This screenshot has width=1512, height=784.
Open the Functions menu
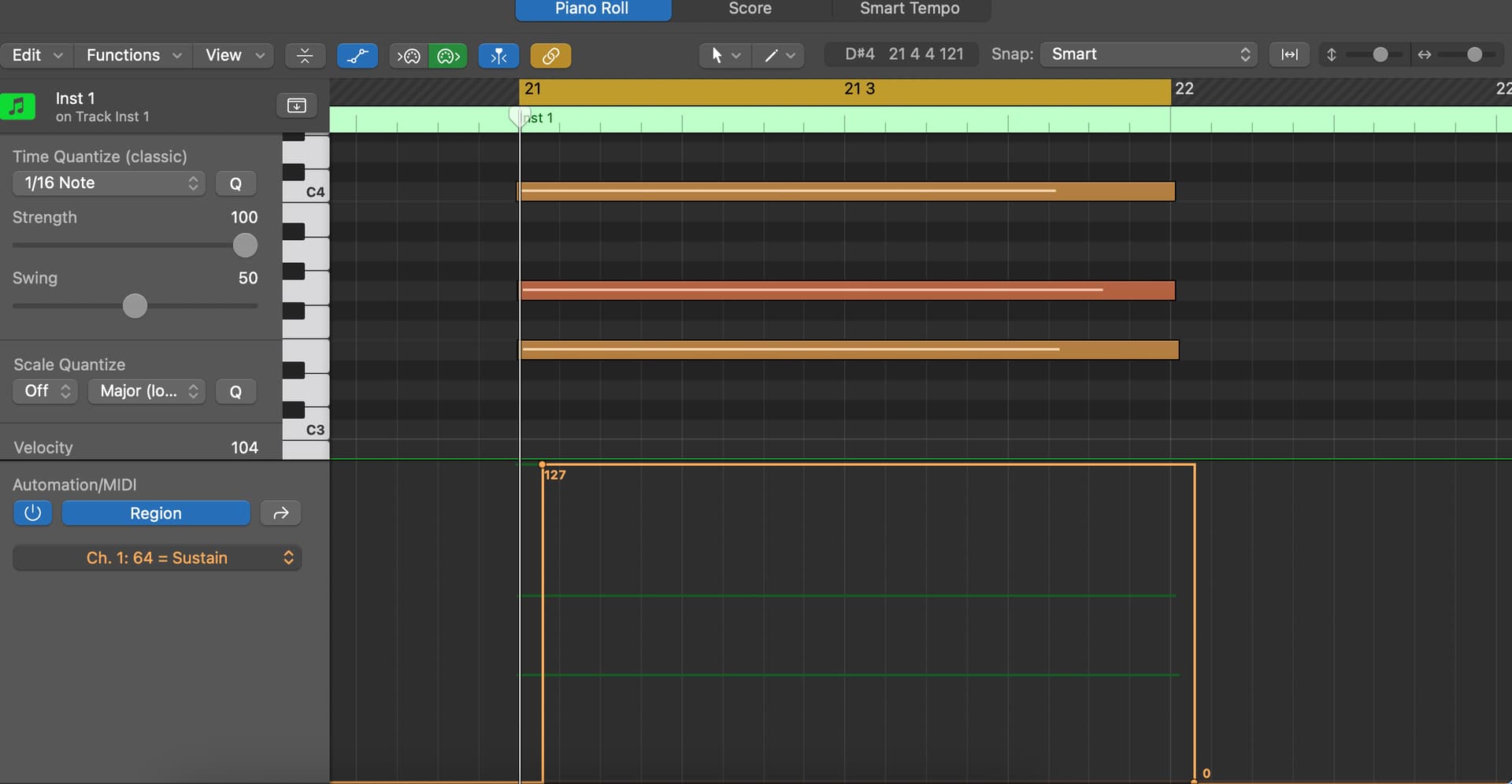pyautogui.click(x=133, y=56)
